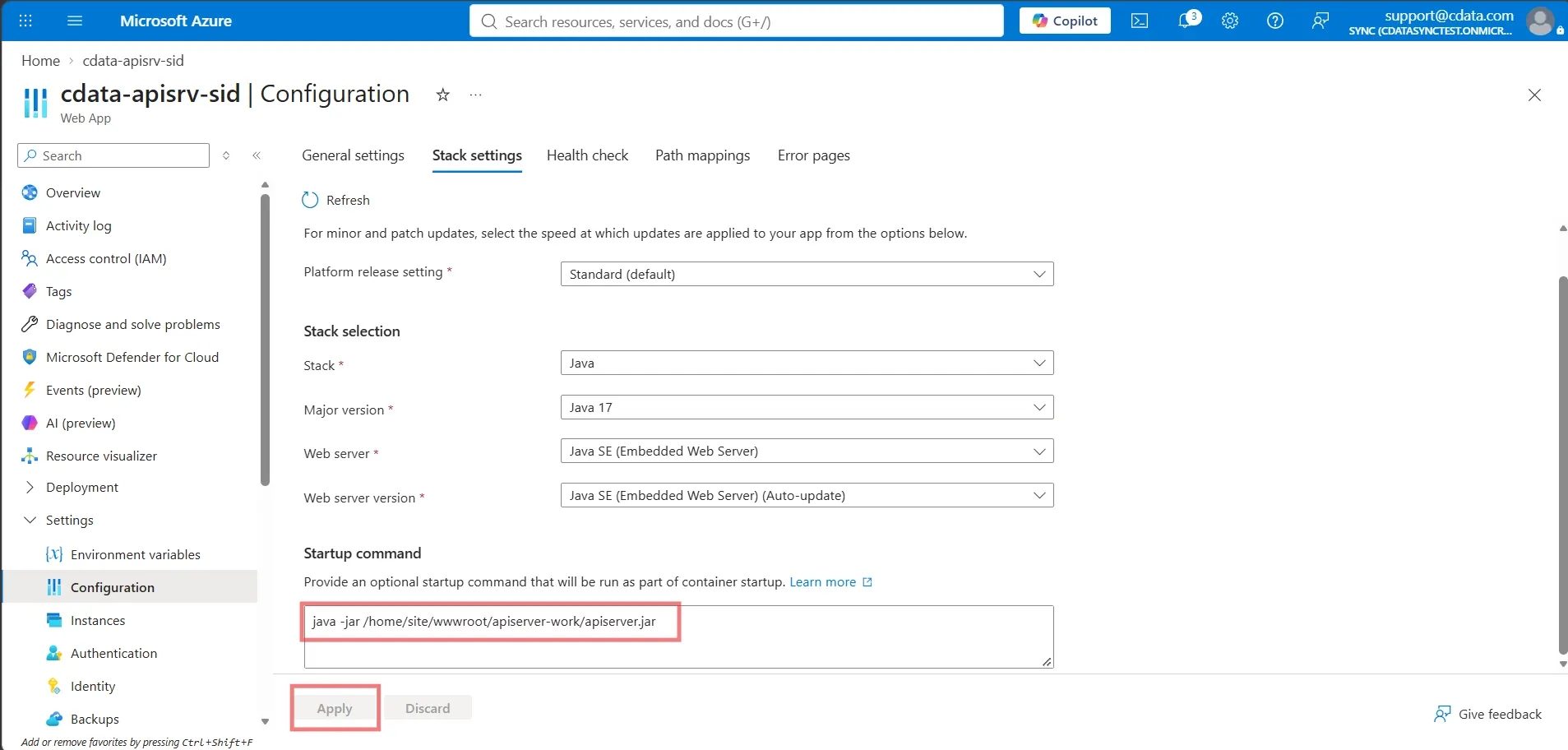Open the help question mark icon
Screen dimensions: 1568x750
coord(1275,21)
